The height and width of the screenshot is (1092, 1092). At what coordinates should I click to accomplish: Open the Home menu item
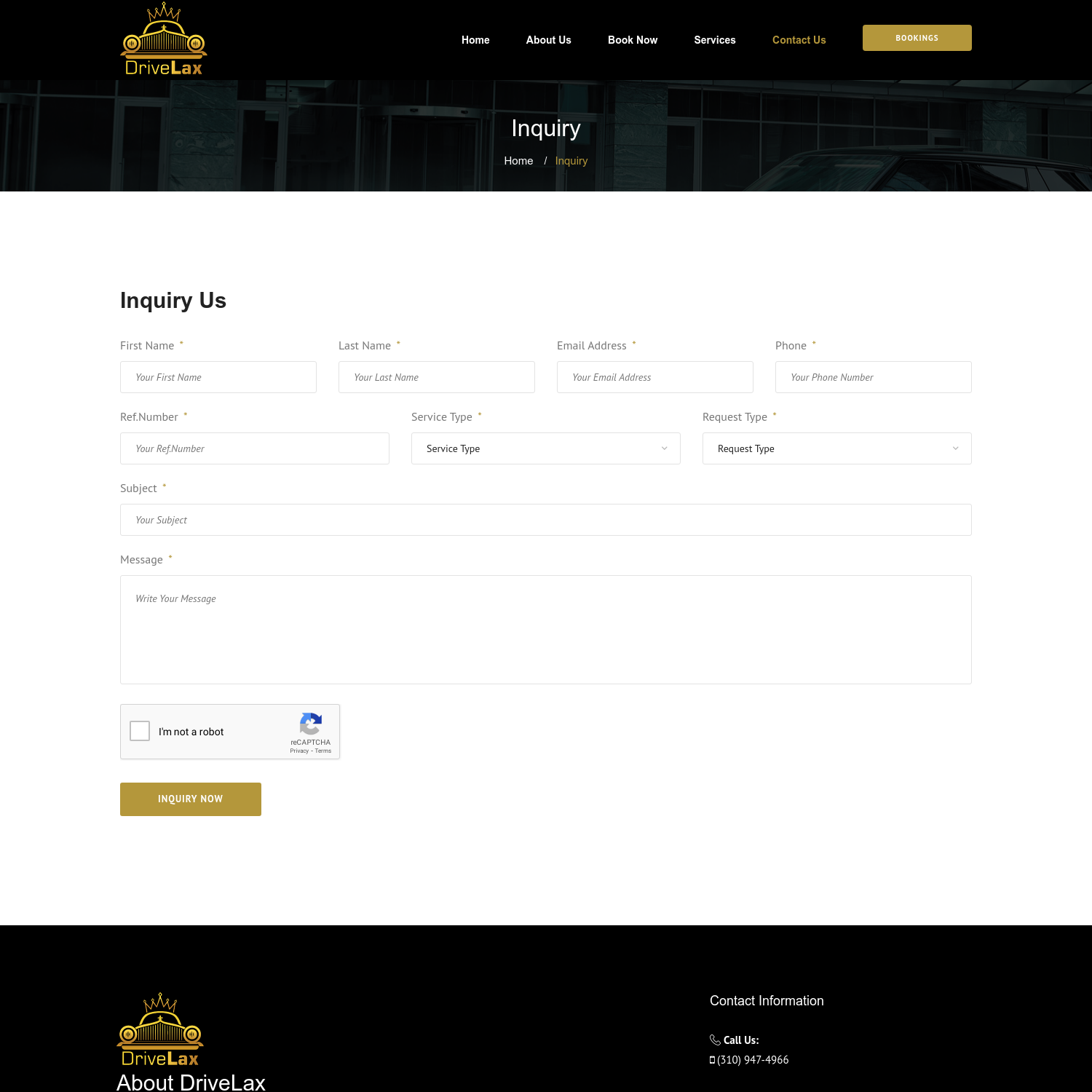click(x=475, y=40)
